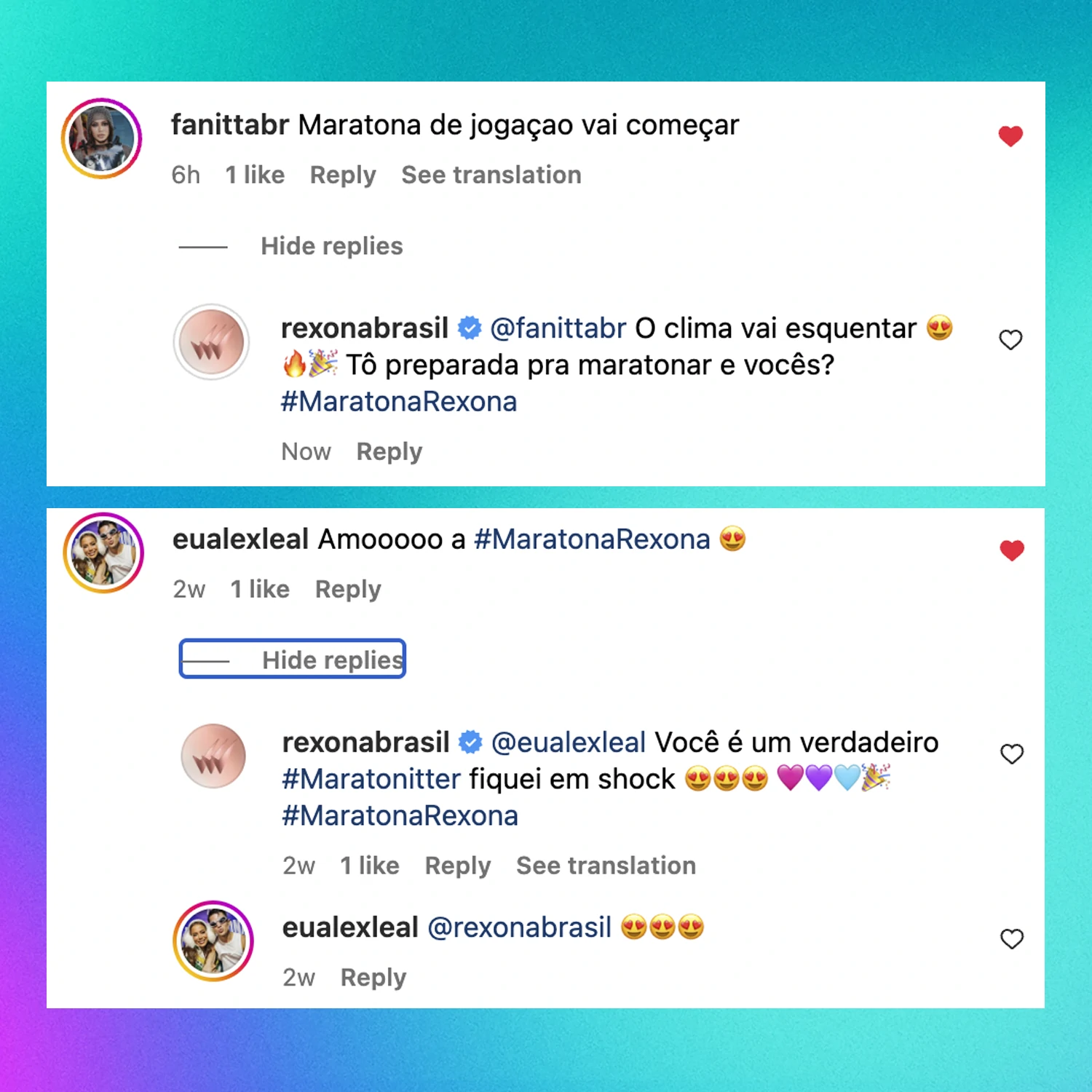This screenshot has width=1092, height=1092.
Task: Open #Maratonitter hashtag link
Action: [x=371, y=779]
